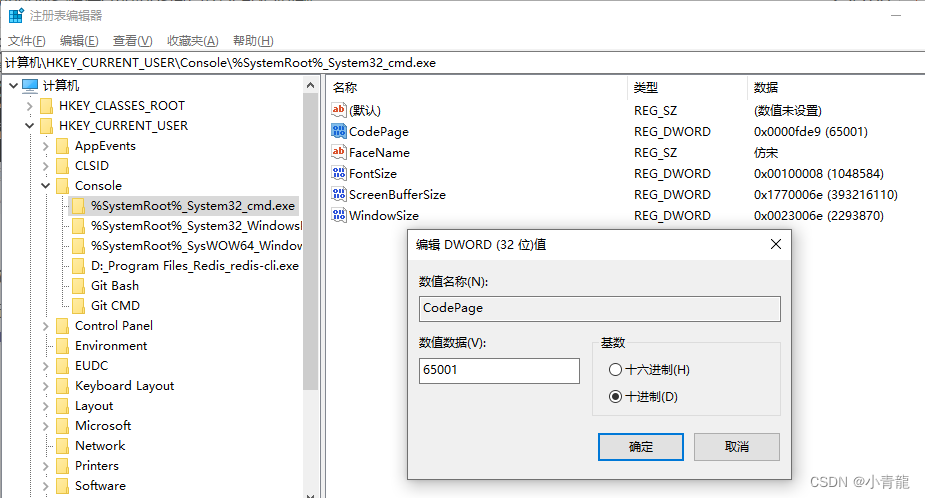
Task: Click the Printers folder icon
Action: pyautogui.click(x=63, y=466)
